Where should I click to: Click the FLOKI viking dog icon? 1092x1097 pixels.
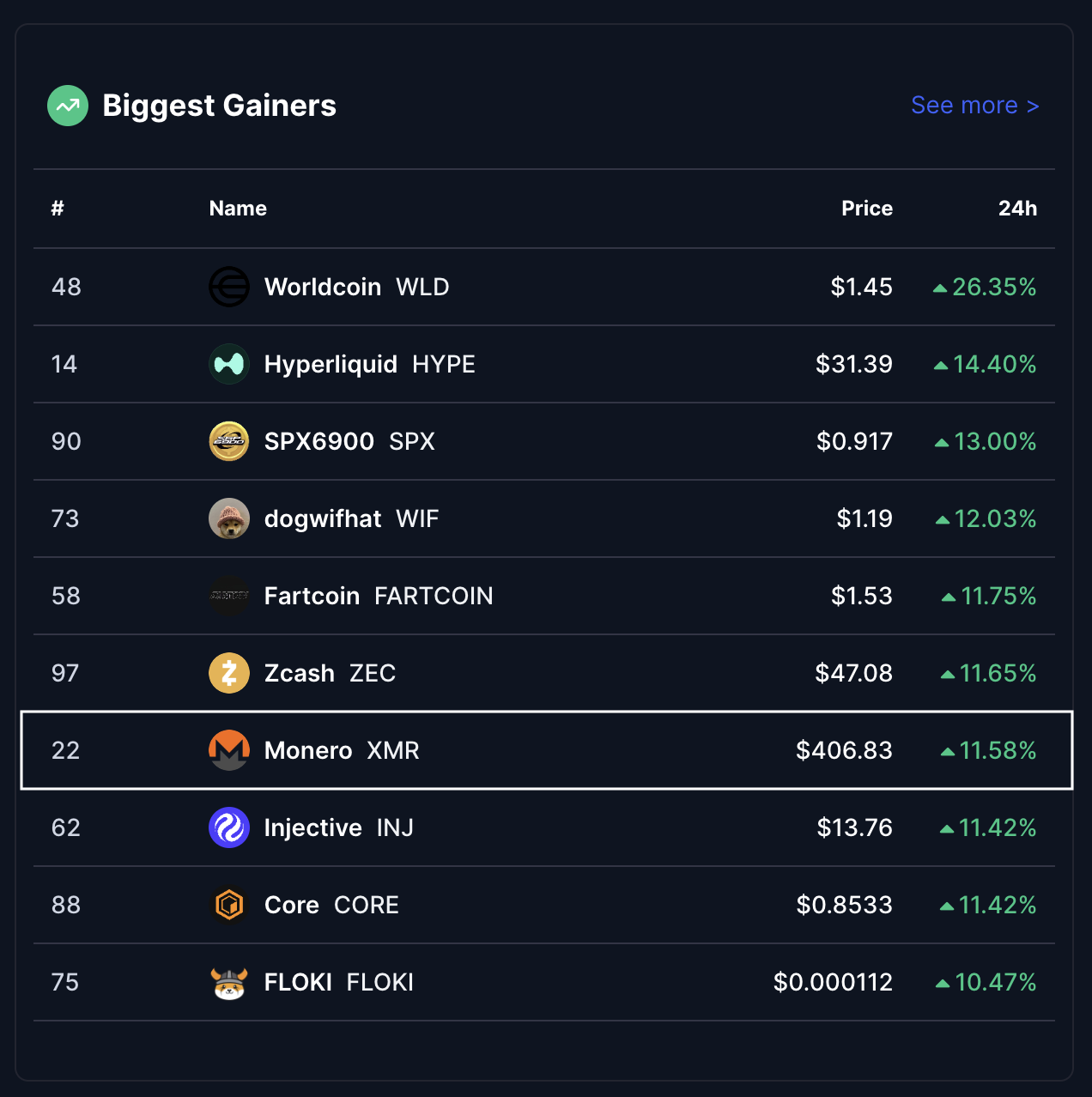[x=229, y=982]
